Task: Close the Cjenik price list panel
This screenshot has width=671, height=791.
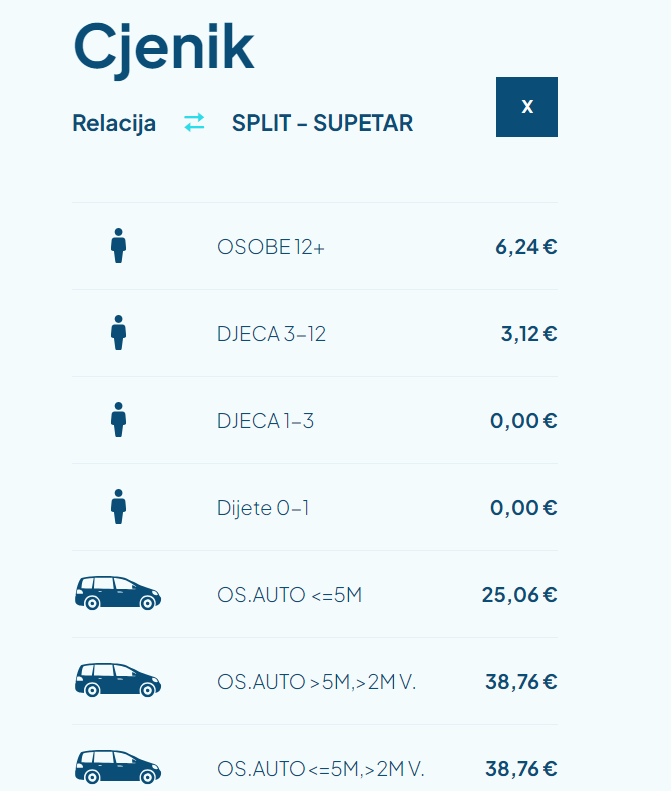Action: 527,107
